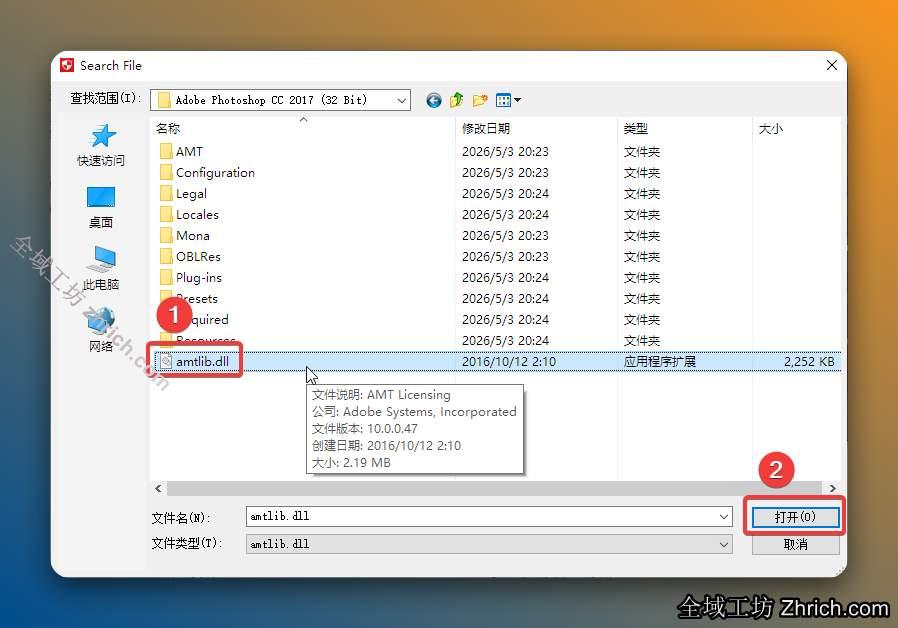Sort by the Name (名称) column header

pyautogui.click(x=168, y=129)
